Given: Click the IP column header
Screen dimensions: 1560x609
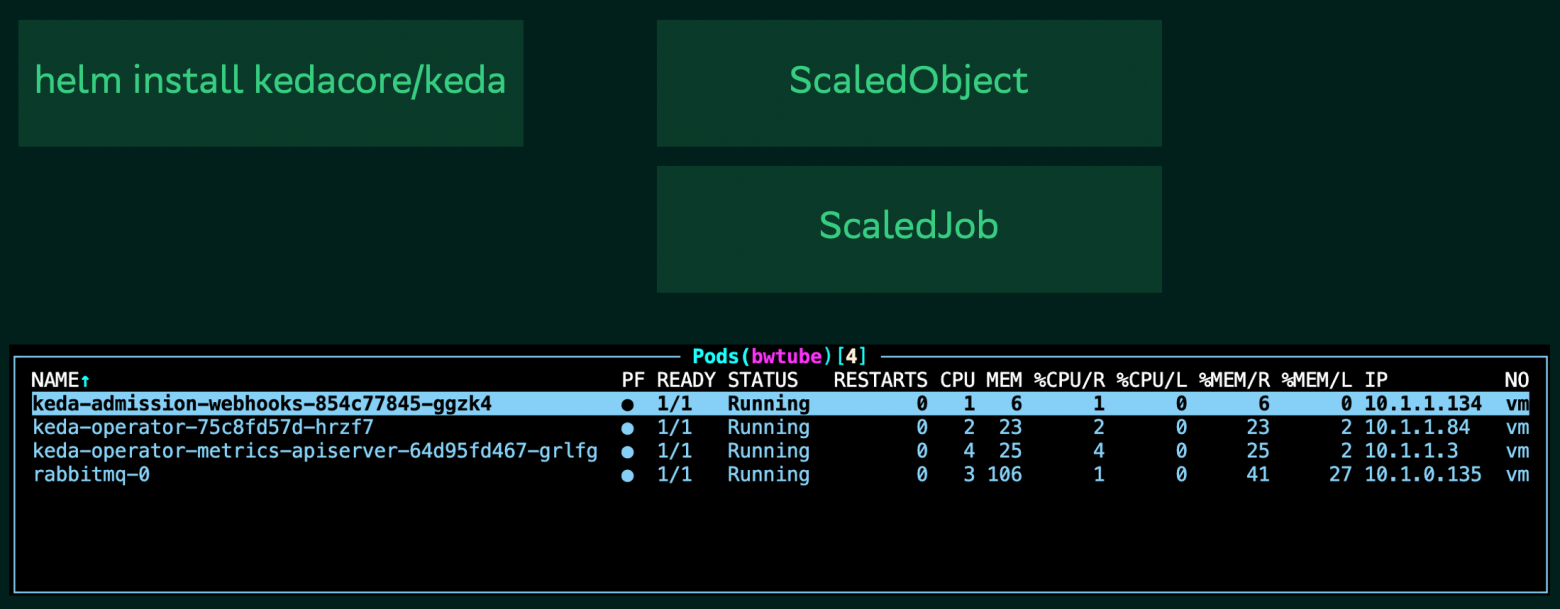Looking at the screenshot, I should coord(1376,380).
